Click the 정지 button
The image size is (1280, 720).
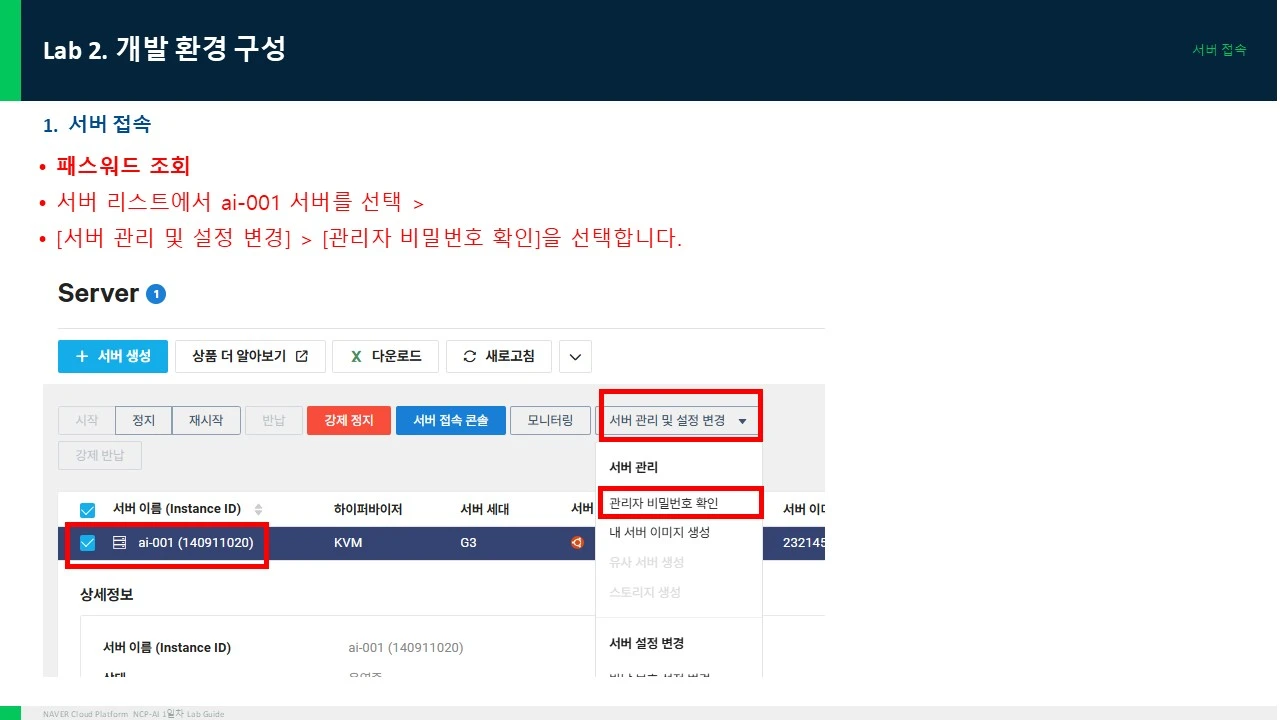pyautogui.click(x=143, y=421)
